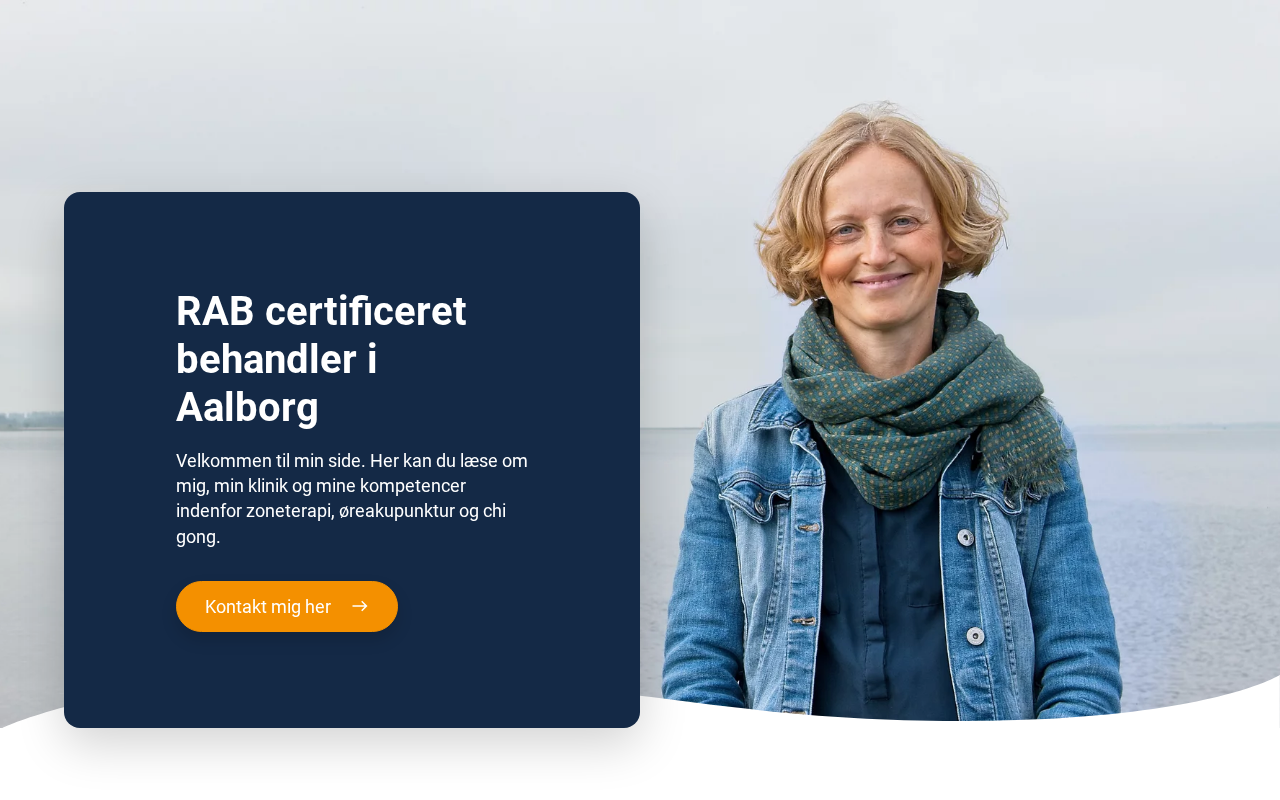This screenshot has width=1280, height=800.
Task: Click the dark blue card background below the button
Action: point(352,680)
